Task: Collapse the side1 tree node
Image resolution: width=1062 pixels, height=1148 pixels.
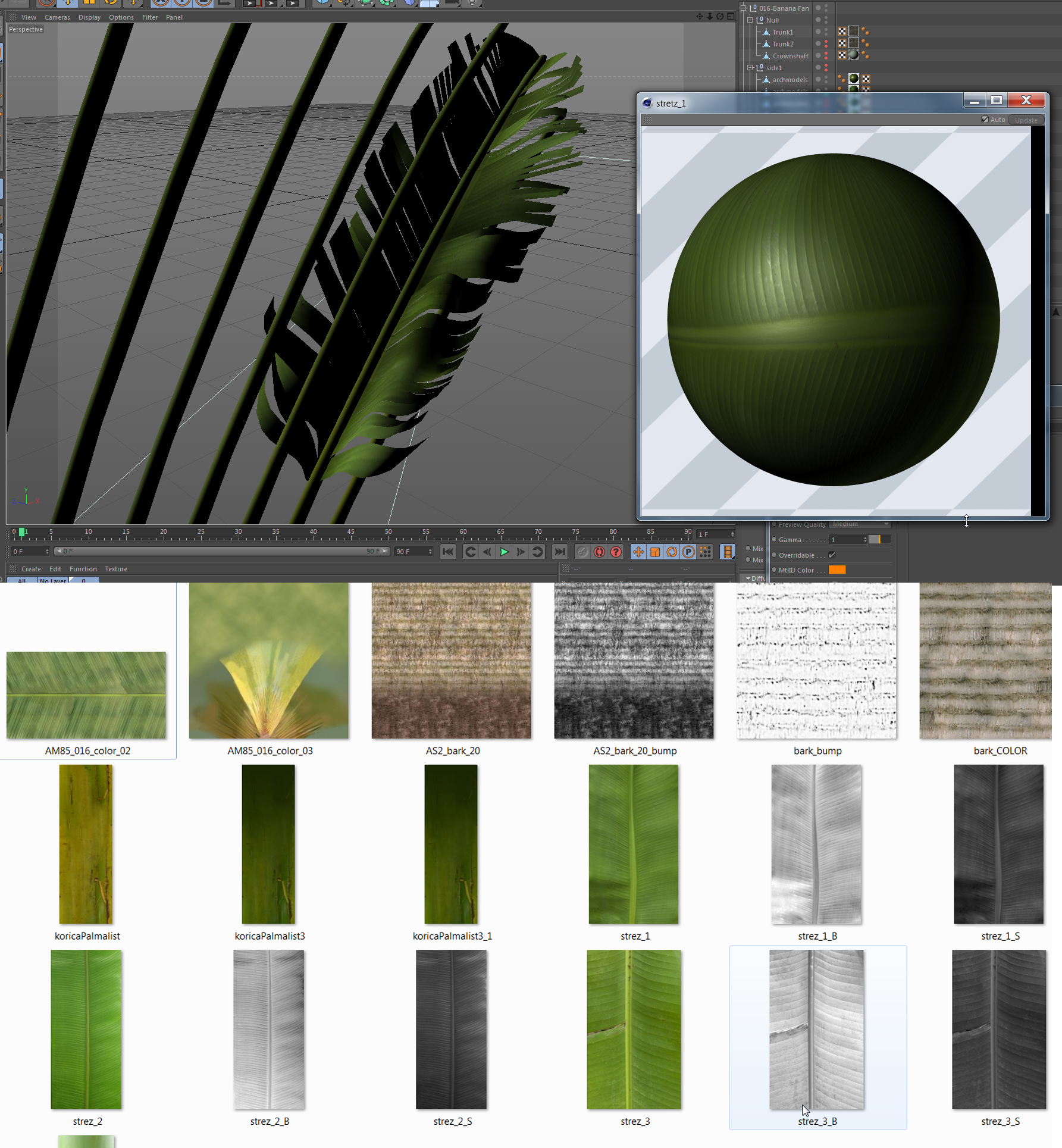Action: 750,67
